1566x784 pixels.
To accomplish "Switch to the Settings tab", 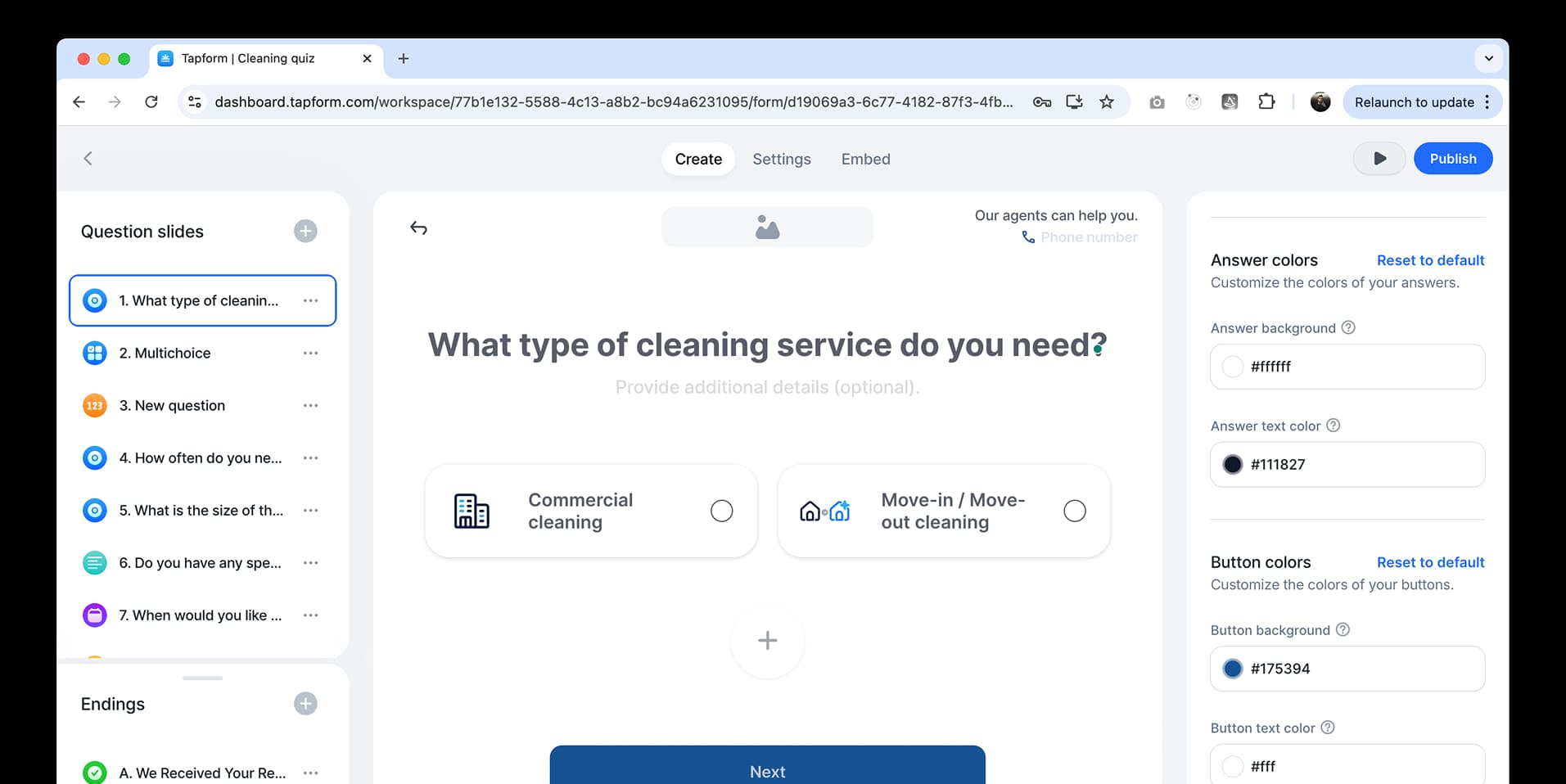I will point(781,159).
